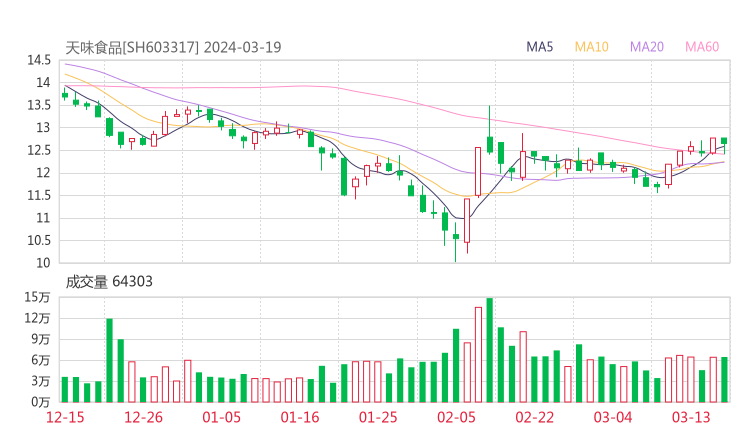Select the 02-22 date label
The width and height of the screenshot is (740, 440).
pyautogui.click(x=535, y=417)
